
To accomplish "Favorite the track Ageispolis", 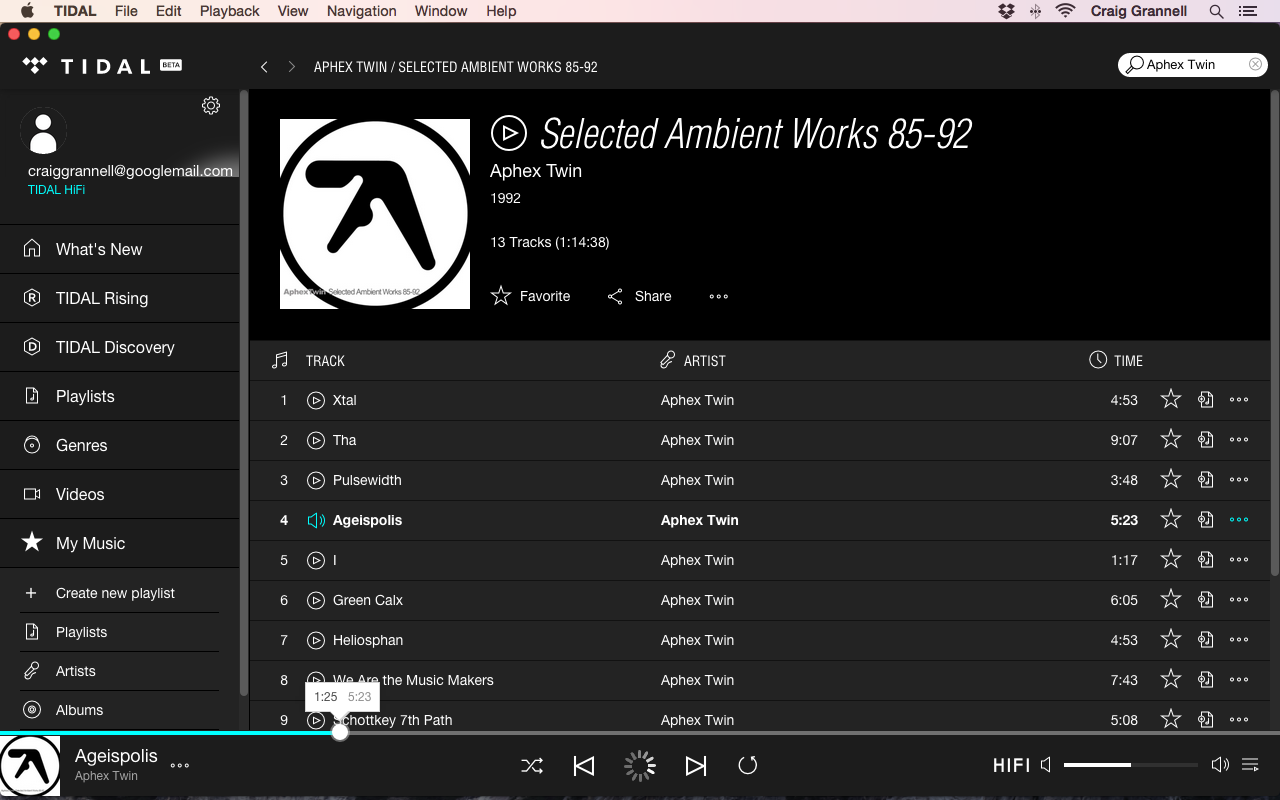I will (x=1171, y=519).
